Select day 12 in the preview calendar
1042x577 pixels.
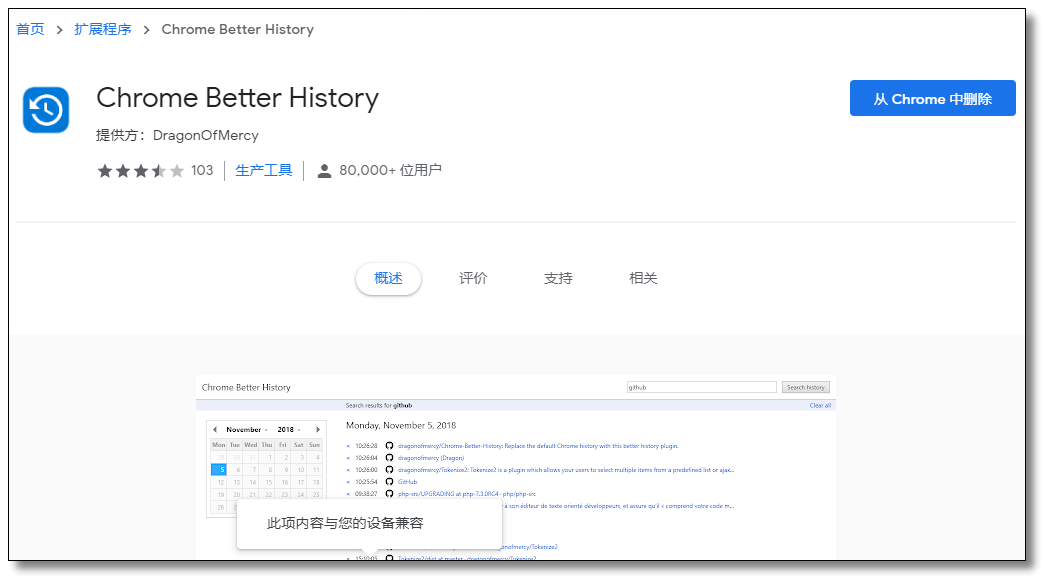click(219, 482)
